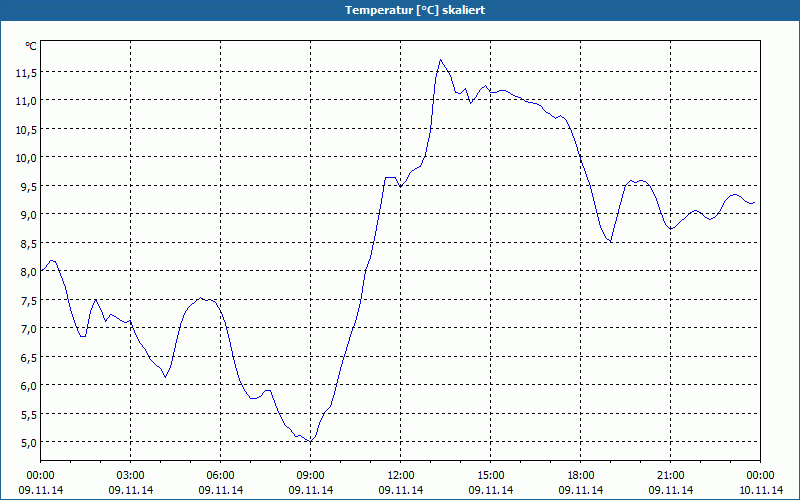This screenshot has width=800, height=500.
Task: Click the 12:00 time label
Action: 401,476
